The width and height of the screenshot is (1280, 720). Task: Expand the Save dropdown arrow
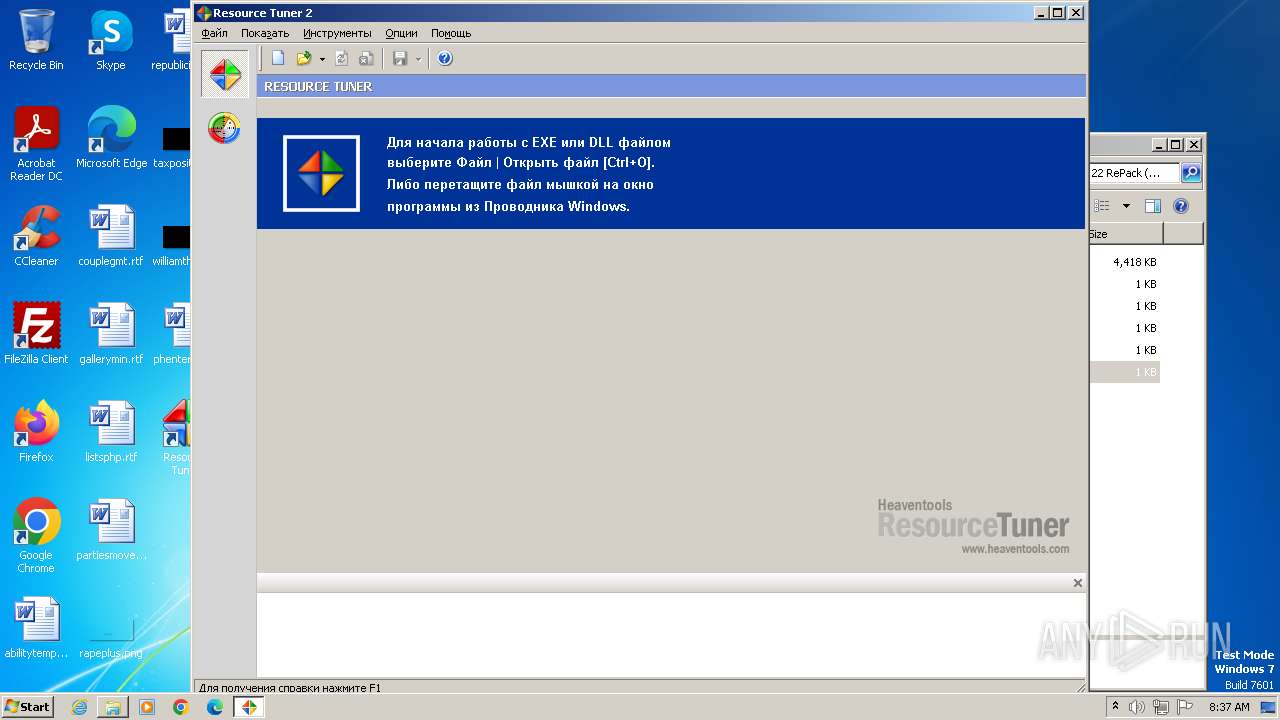coord(418,59)
